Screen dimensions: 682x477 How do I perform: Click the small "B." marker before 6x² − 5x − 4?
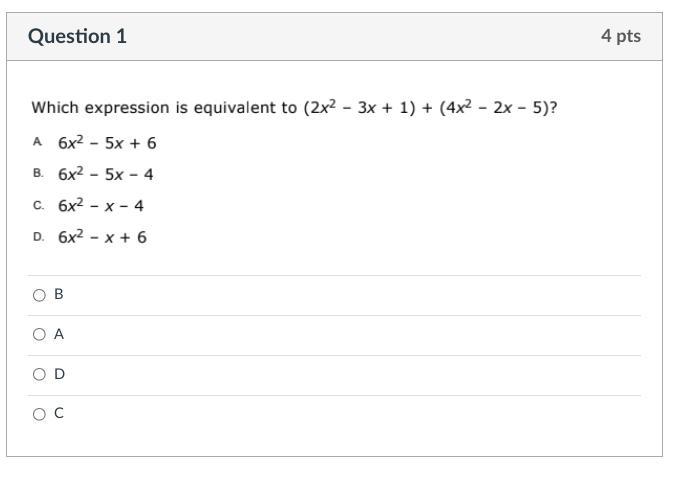[x=38, y=174]
